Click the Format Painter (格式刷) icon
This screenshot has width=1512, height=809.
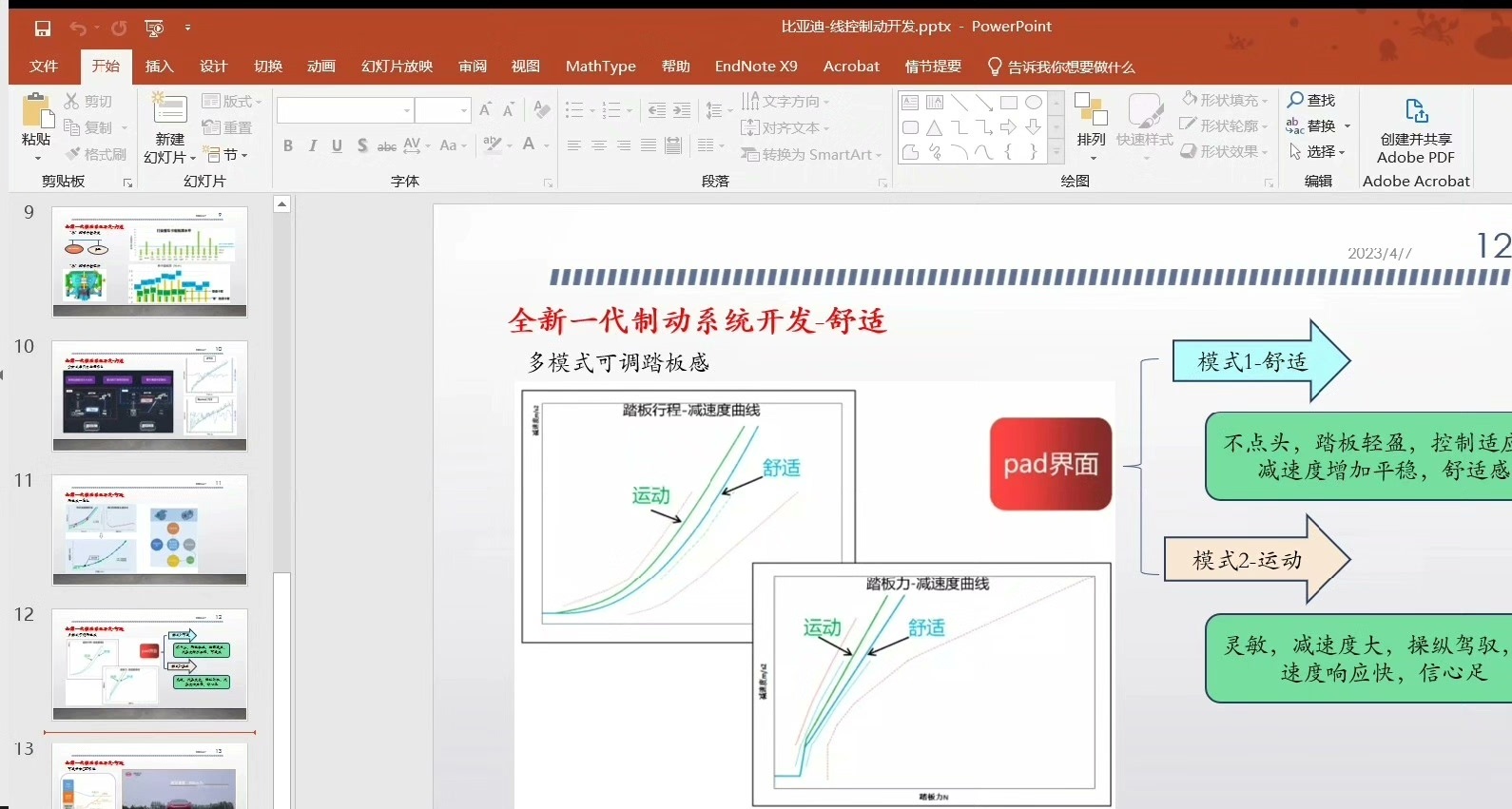[x=71, y=154]
